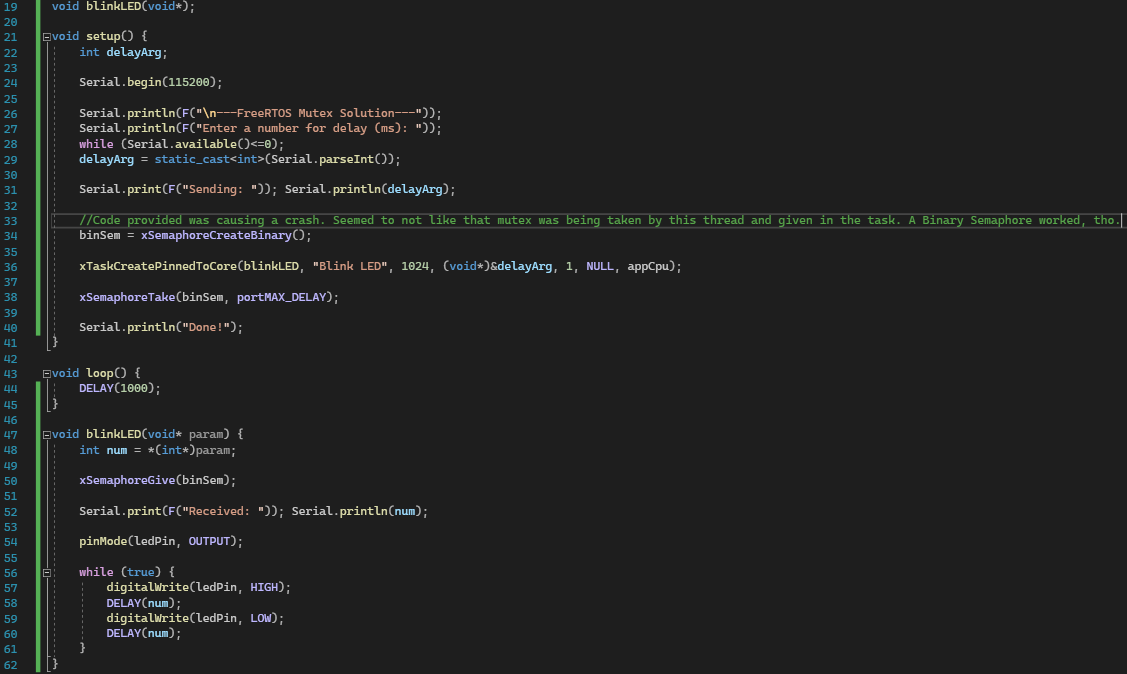Click line number 62 in the gutter
This screenshot has height=674, width=1127.
[x=11, y=664]
